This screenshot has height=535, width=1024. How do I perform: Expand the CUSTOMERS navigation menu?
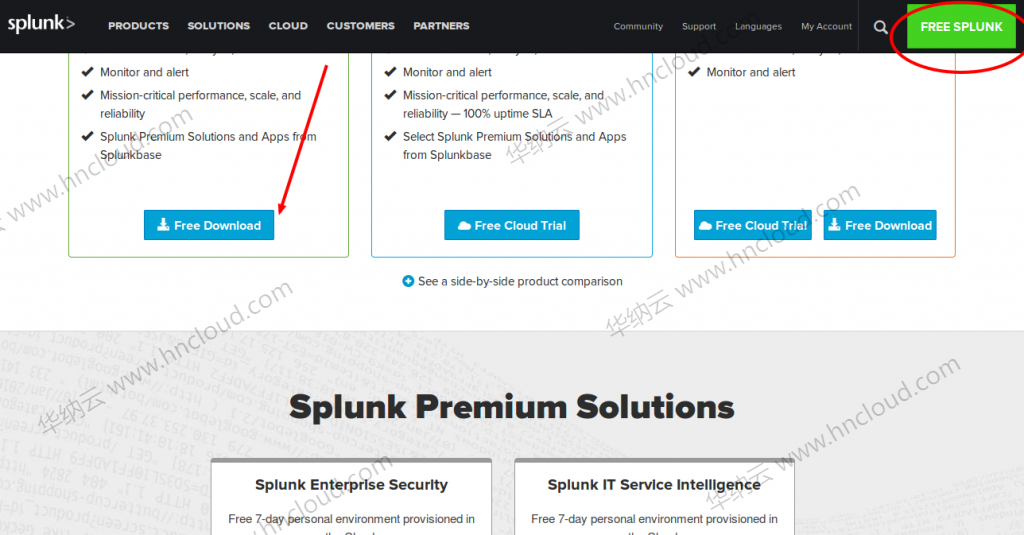(360, 26)
